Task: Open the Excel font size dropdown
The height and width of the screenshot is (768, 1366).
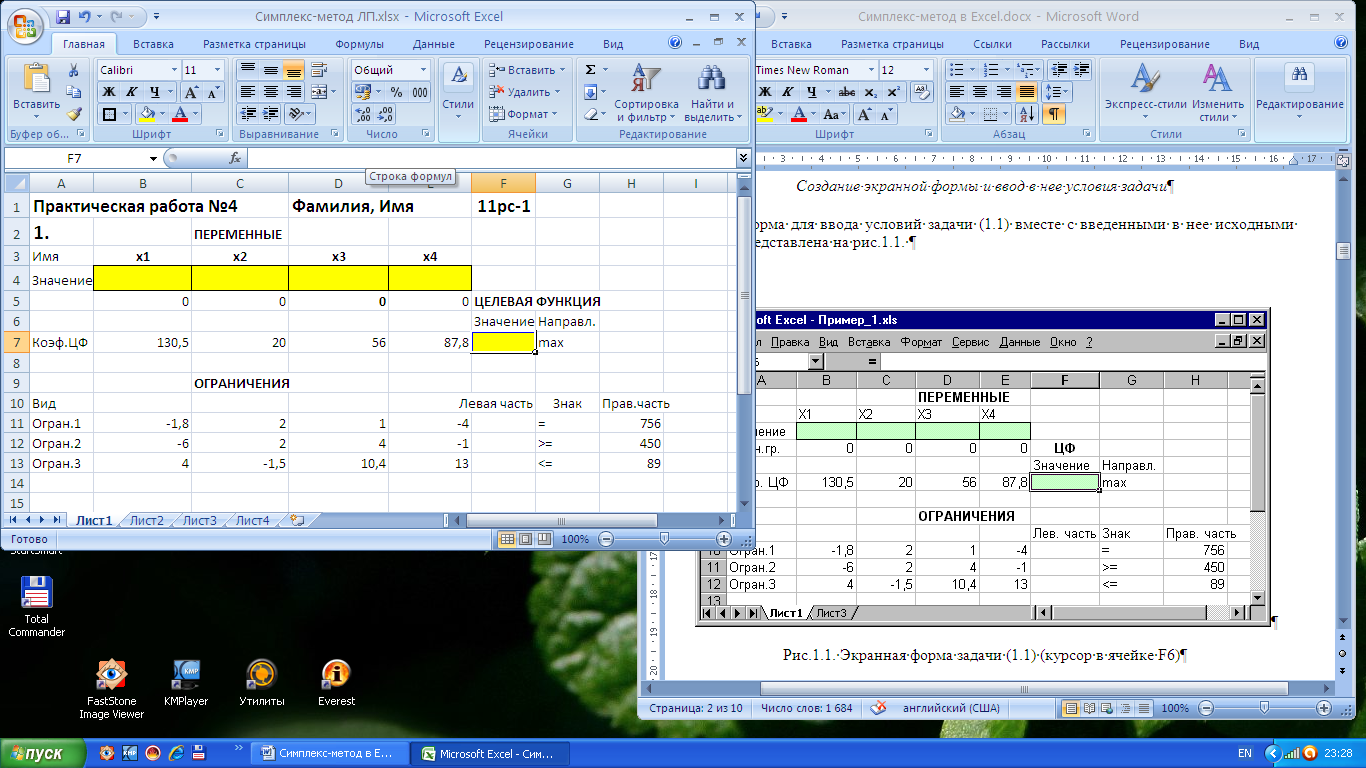Action: pos(219,70)
